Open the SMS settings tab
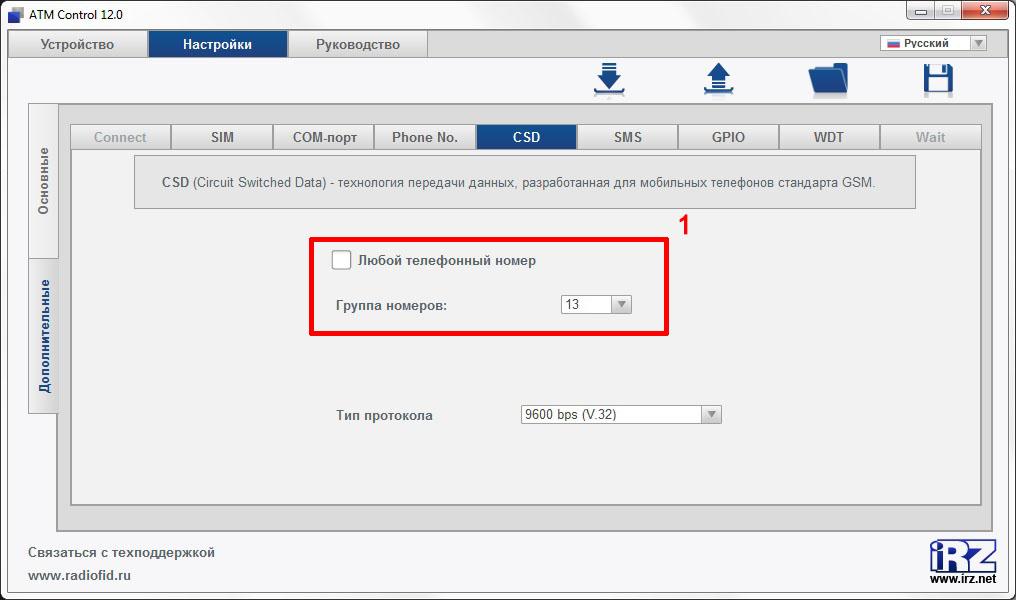This screenshot has width=1016, height=603. point(627,137)
